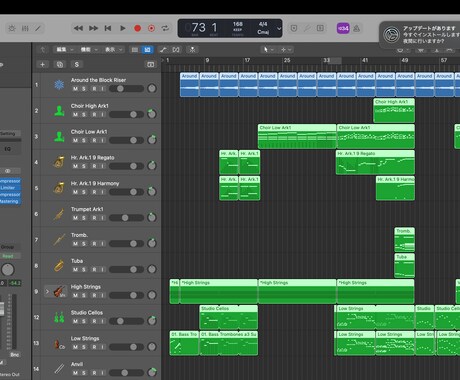Switch to list view icon in tracks menu bar
Image resolution: width=460 pixels, height=380 pixels.
(135, 50)
